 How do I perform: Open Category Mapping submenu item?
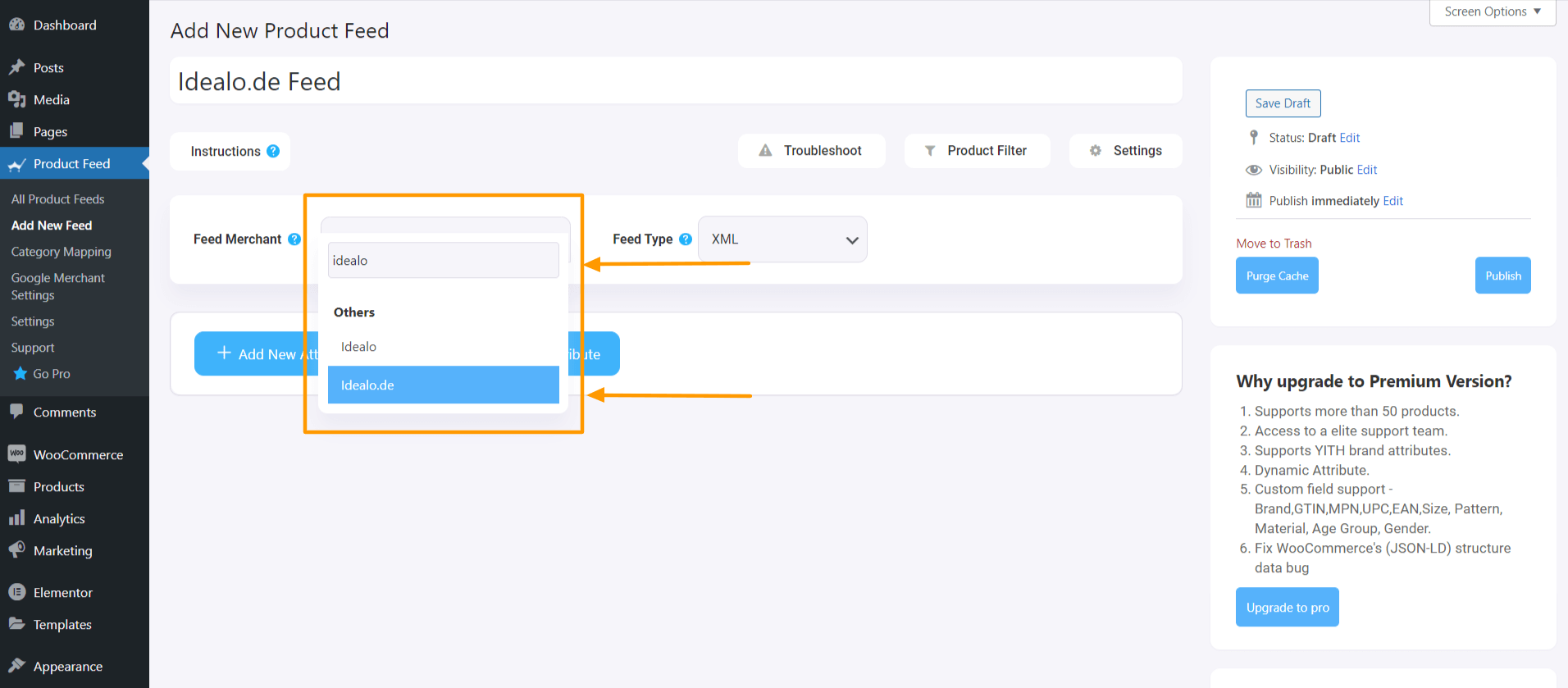coord(62,252)
